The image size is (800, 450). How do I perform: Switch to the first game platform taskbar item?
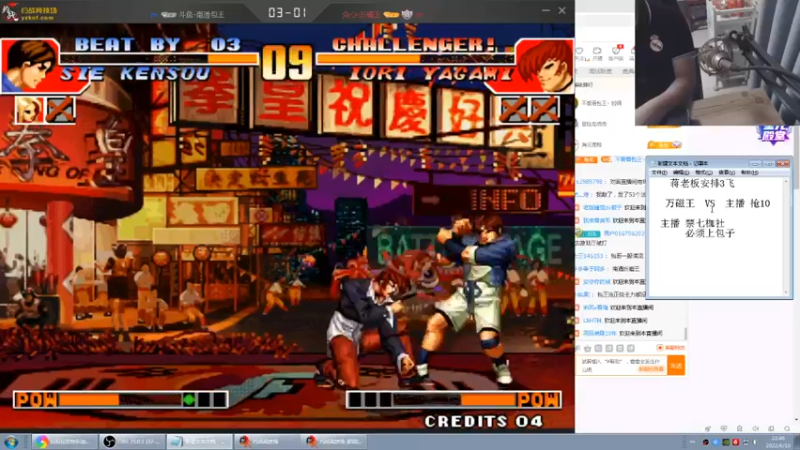point(267,442)
